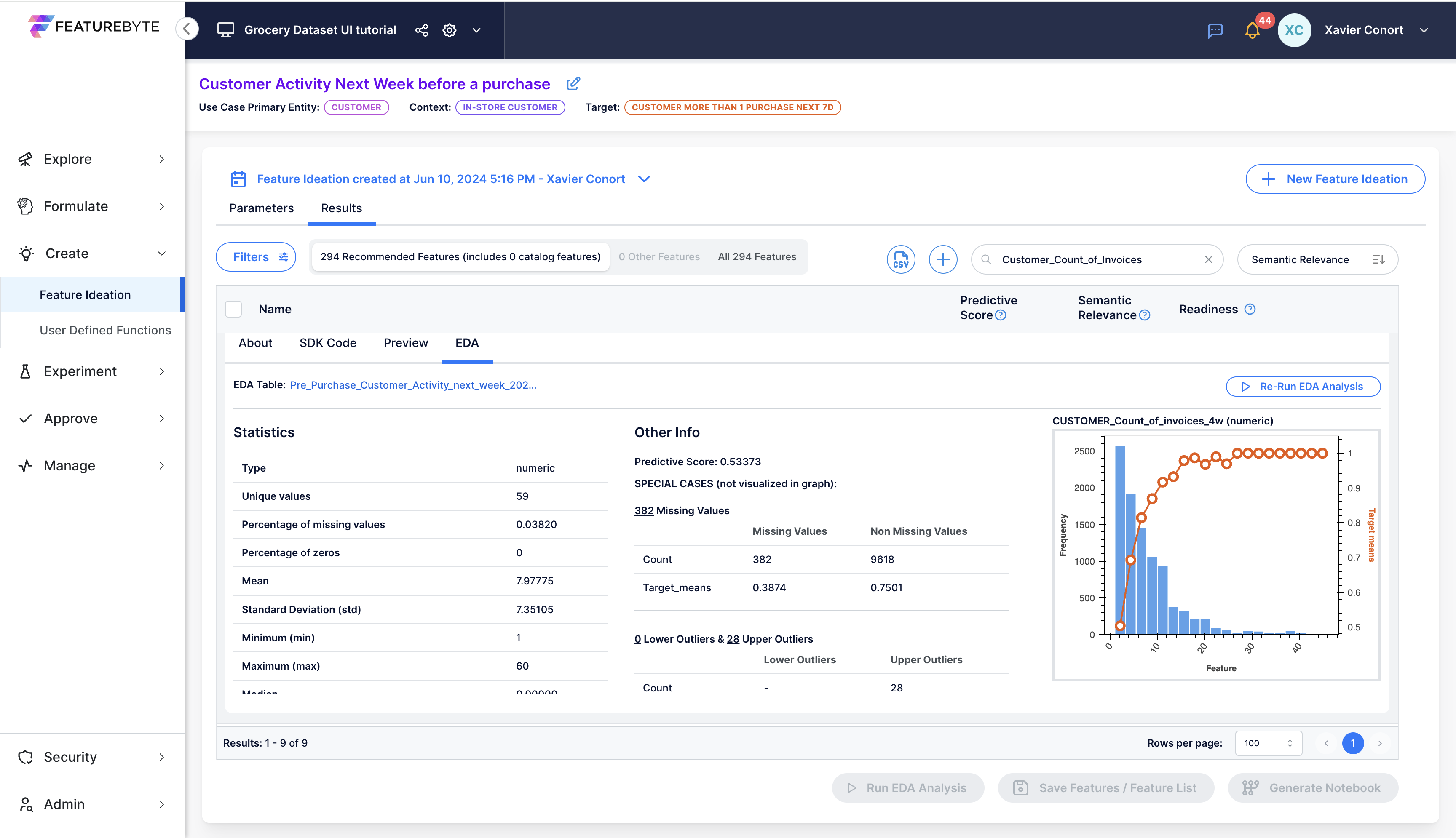
Task: Select 294 Recommended Features segment
Action: click(x=460, y=257)
